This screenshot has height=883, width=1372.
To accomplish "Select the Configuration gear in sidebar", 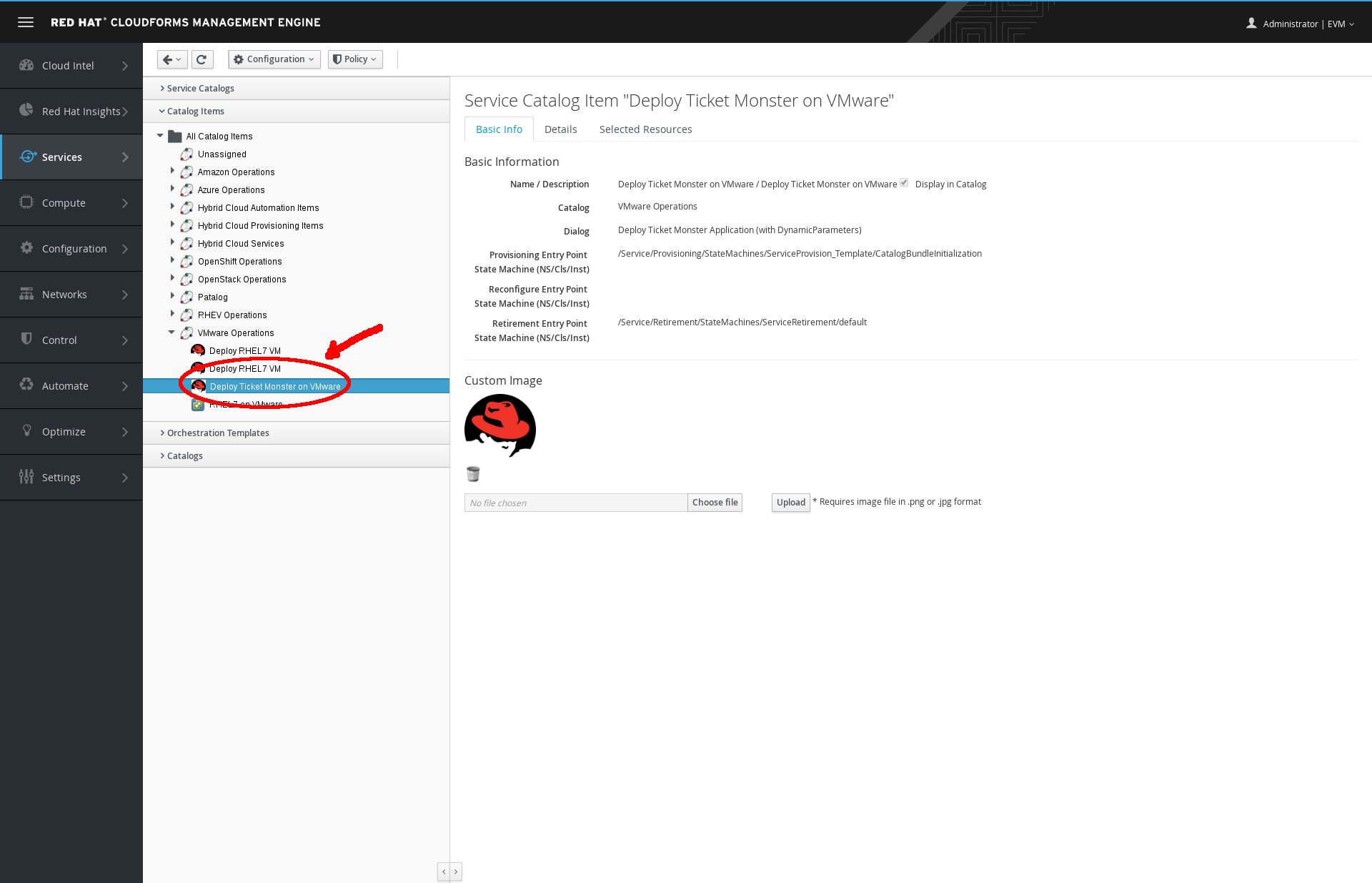I will click(26, 247).
